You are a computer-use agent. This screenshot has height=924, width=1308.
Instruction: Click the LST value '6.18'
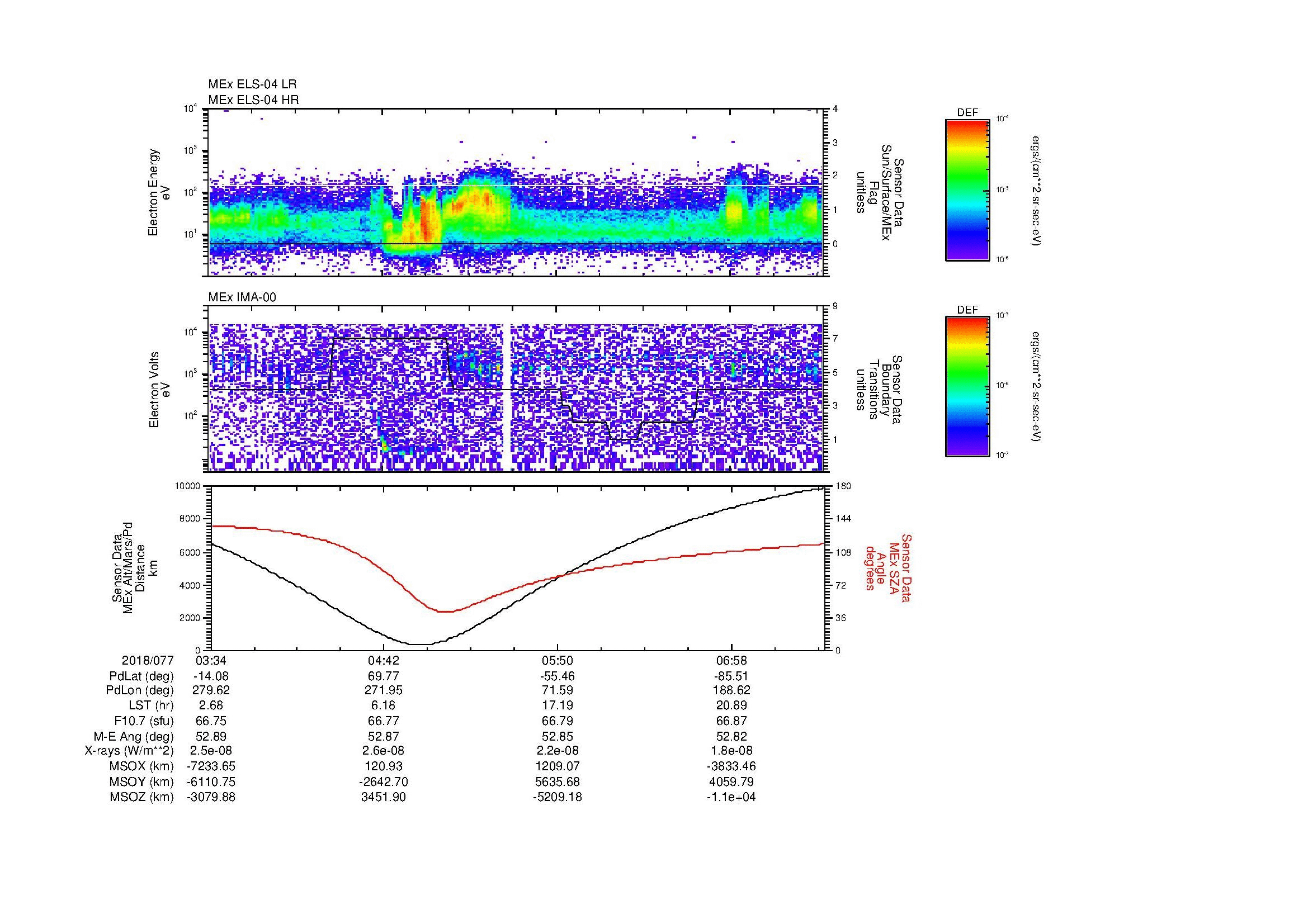[384, 706]
